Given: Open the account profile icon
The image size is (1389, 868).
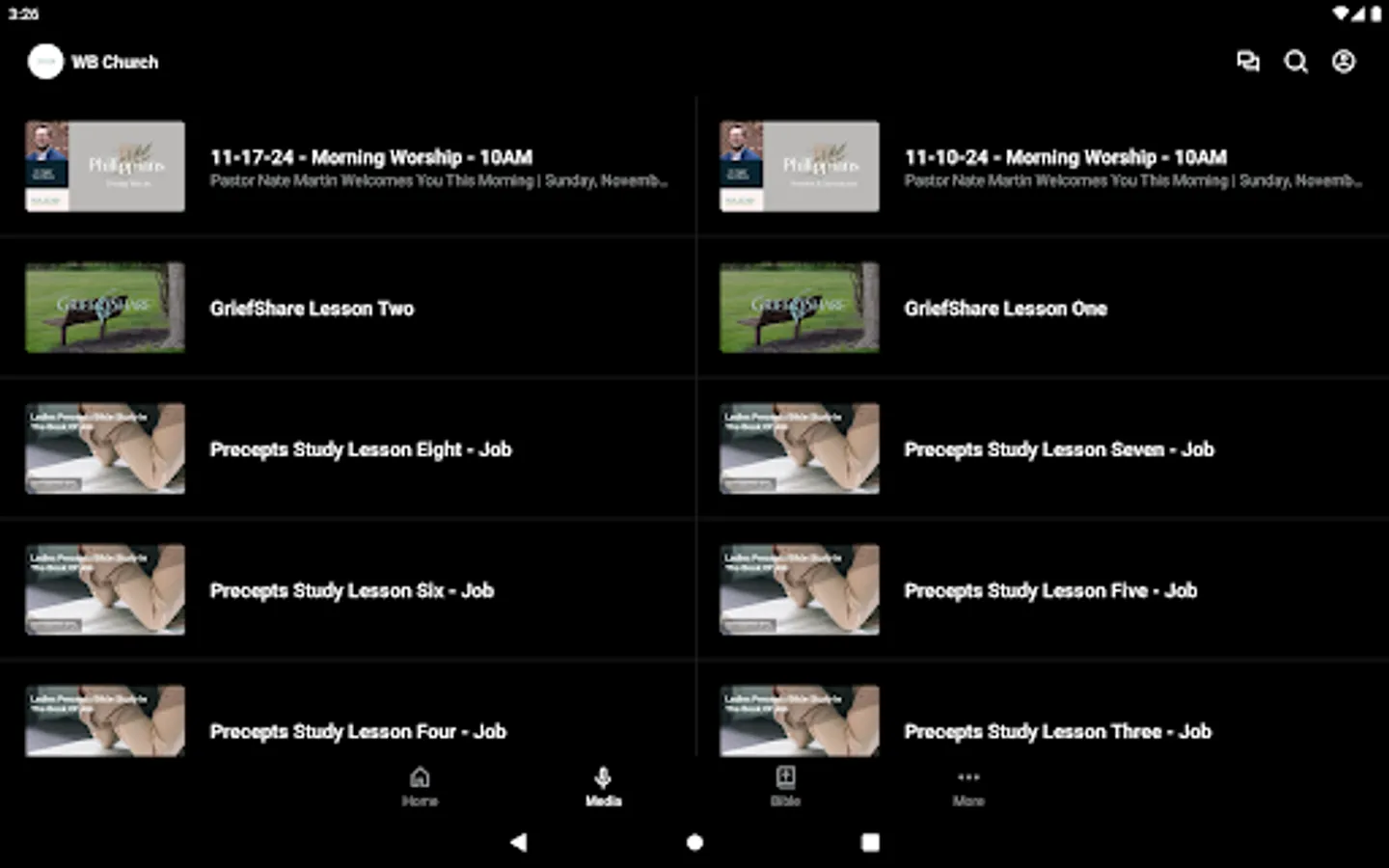Looking at the screenshot, I should click(x=1343, y=62).
